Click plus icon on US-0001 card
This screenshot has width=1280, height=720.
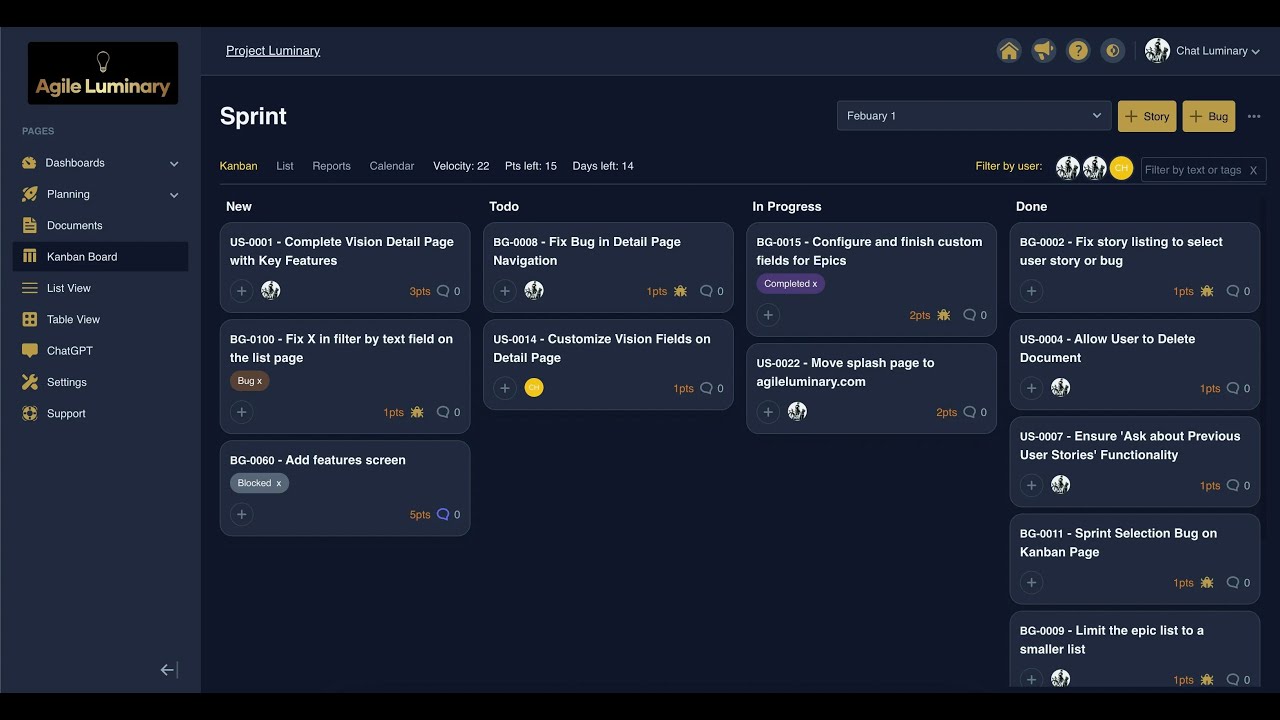(x=241, y=291)
